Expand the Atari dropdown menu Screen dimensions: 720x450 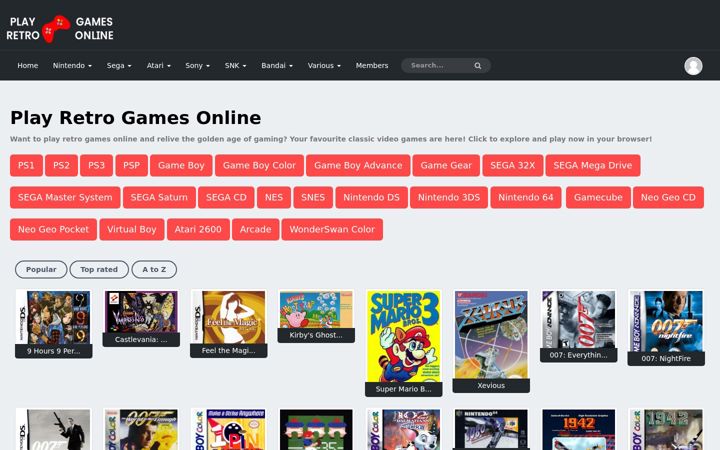pyautogui.click(x=158, y=66)
